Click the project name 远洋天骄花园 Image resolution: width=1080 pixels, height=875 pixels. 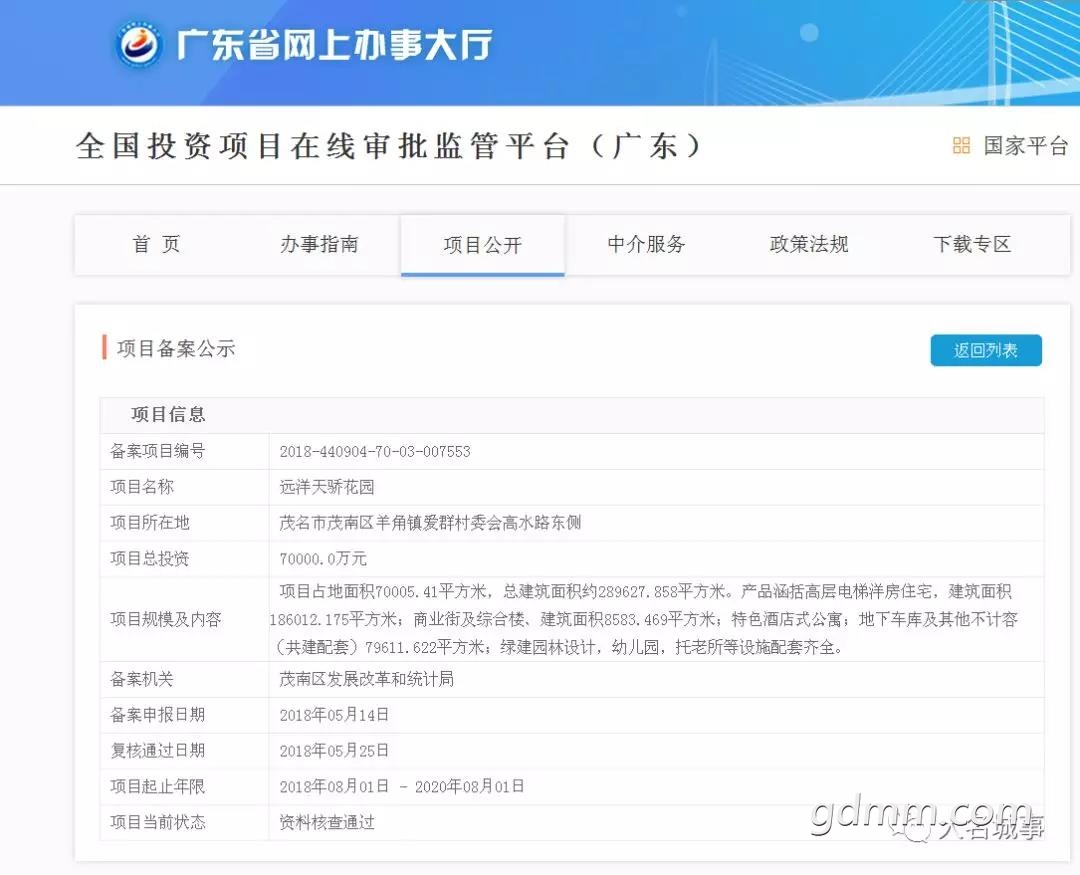pyautogui.click(x=326, y=487)
